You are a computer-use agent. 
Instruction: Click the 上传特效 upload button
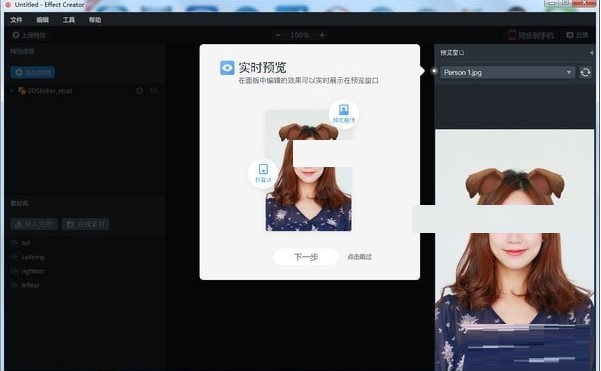[29, 35]
